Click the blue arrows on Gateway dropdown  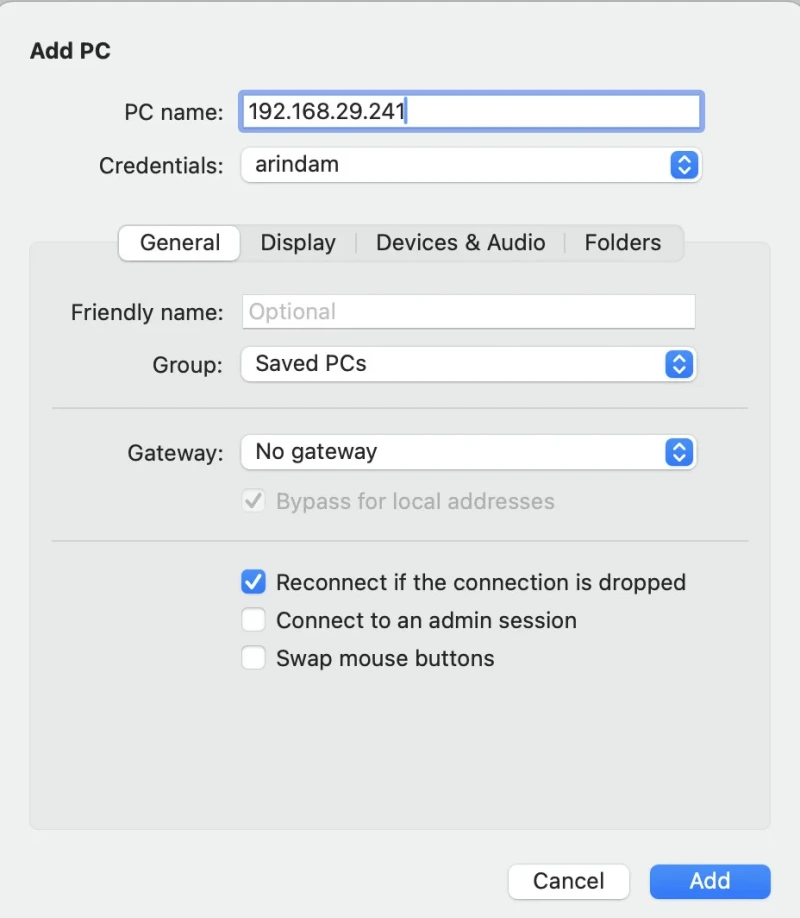point(679,452)
